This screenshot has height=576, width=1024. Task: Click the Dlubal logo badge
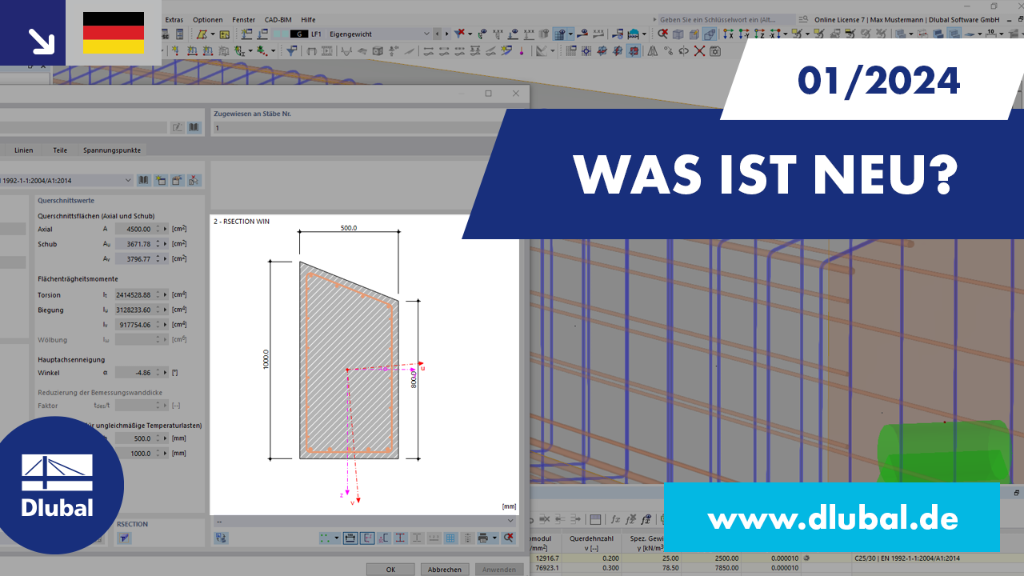pyautogui.click(x=57, y=485)
